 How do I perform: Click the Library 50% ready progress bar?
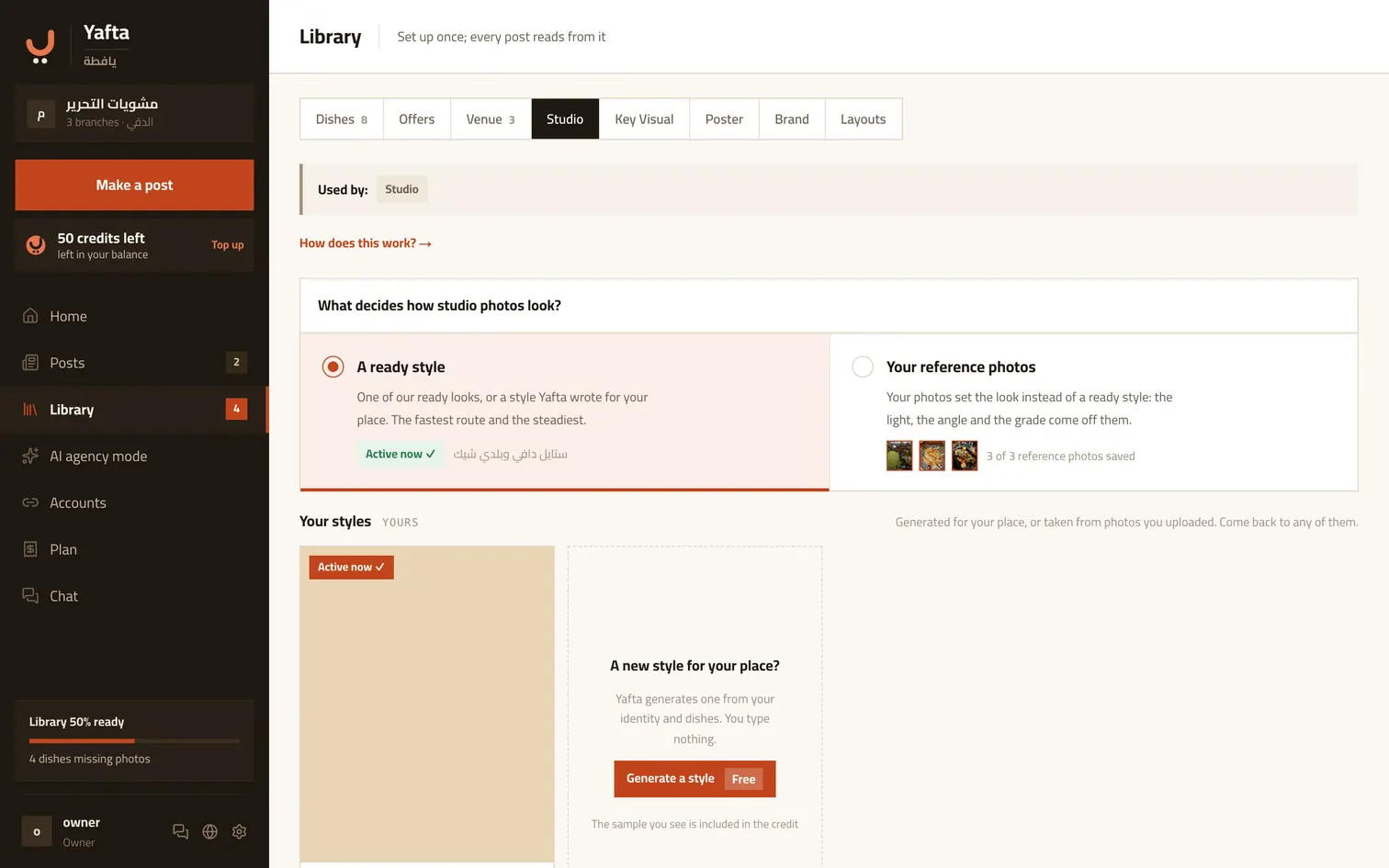pyautogui.click(x=134, y=740)
